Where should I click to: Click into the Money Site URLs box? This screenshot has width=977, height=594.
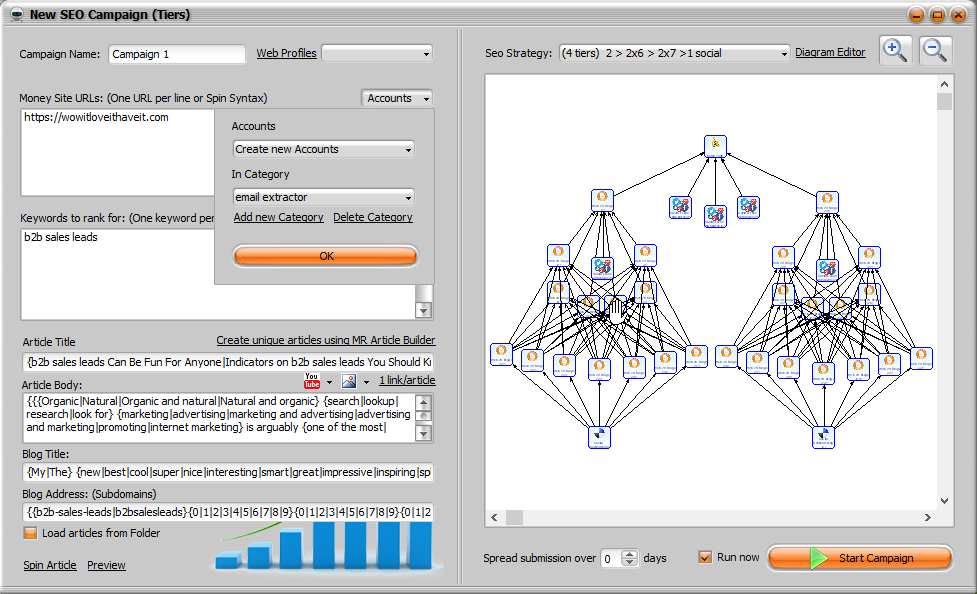pyautogui.click(x=118, y=153)
